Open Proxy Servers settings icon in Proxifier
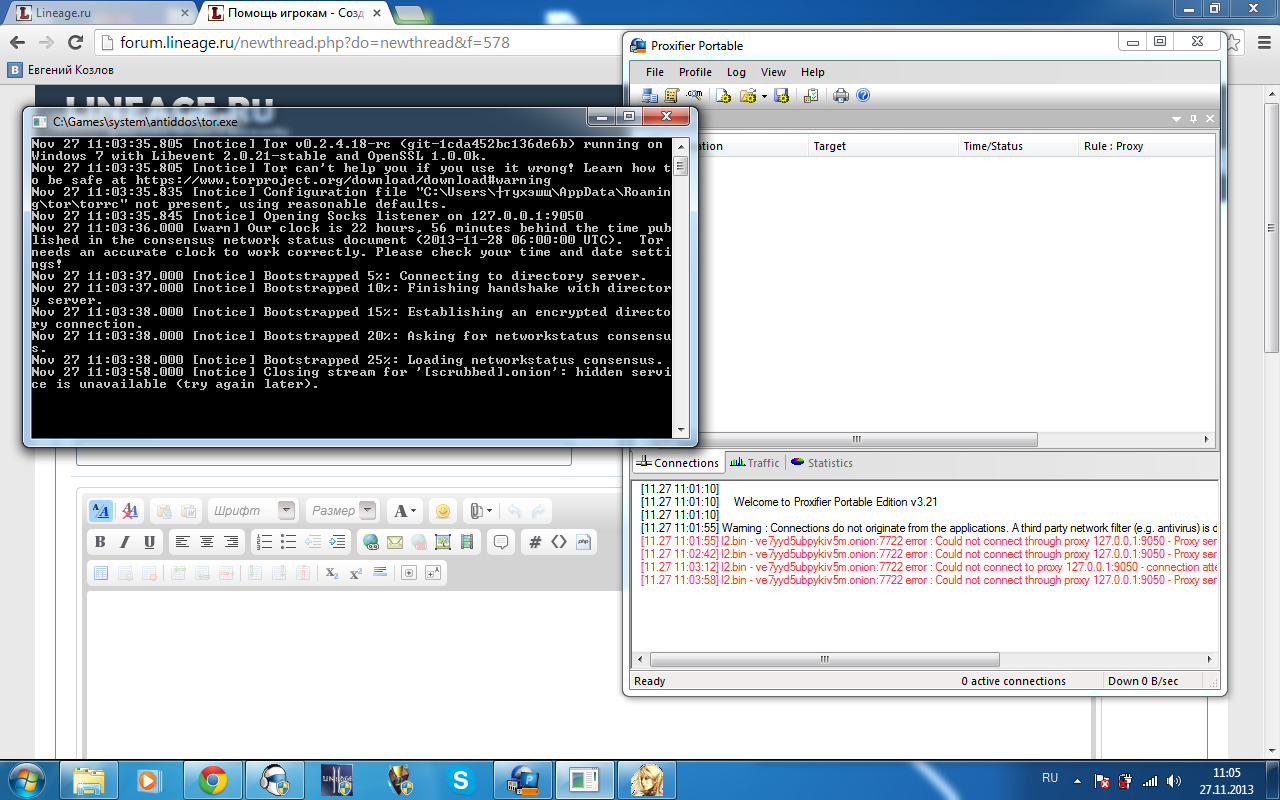The width and height of the screenshot is (1280, 800). 650,96
